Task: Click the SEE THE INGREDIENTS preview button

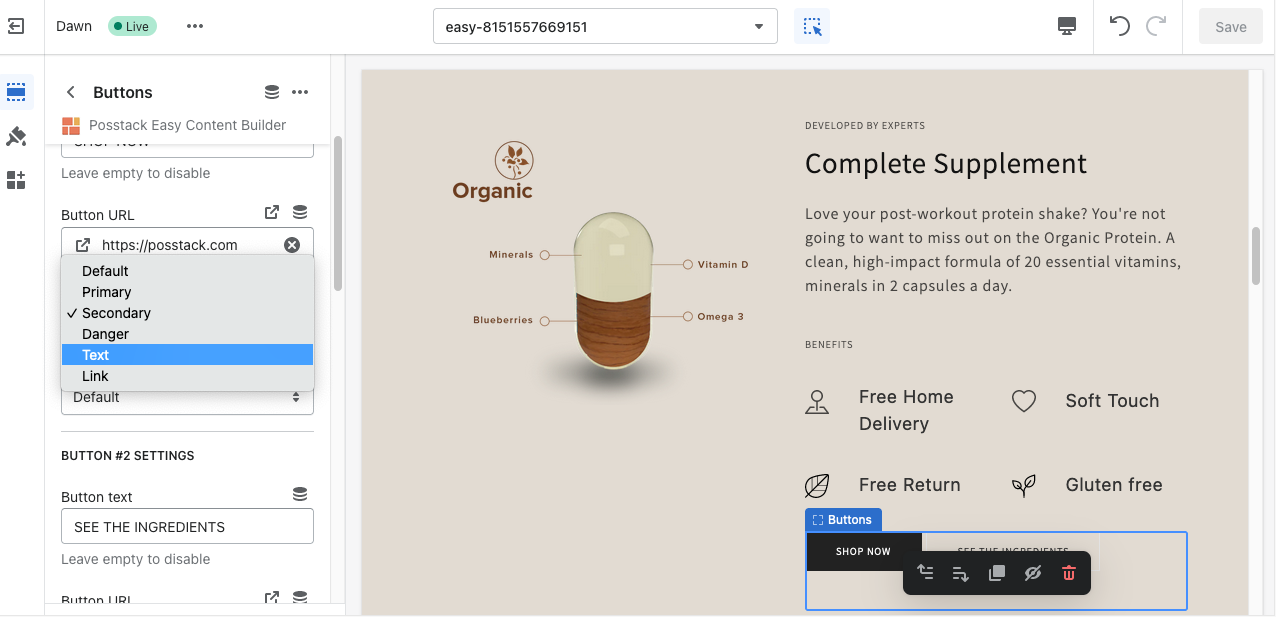Action: [x=1012, y=551]
